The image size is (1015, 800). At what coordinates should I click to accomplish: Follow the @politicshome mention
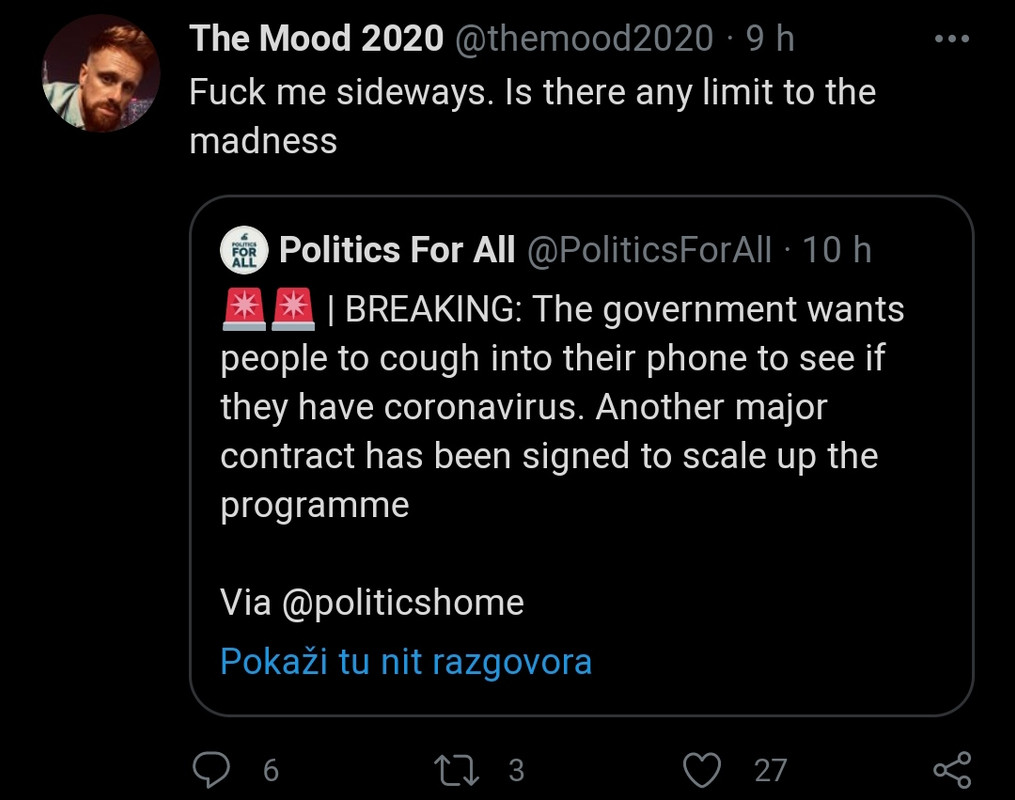(403, 603)
